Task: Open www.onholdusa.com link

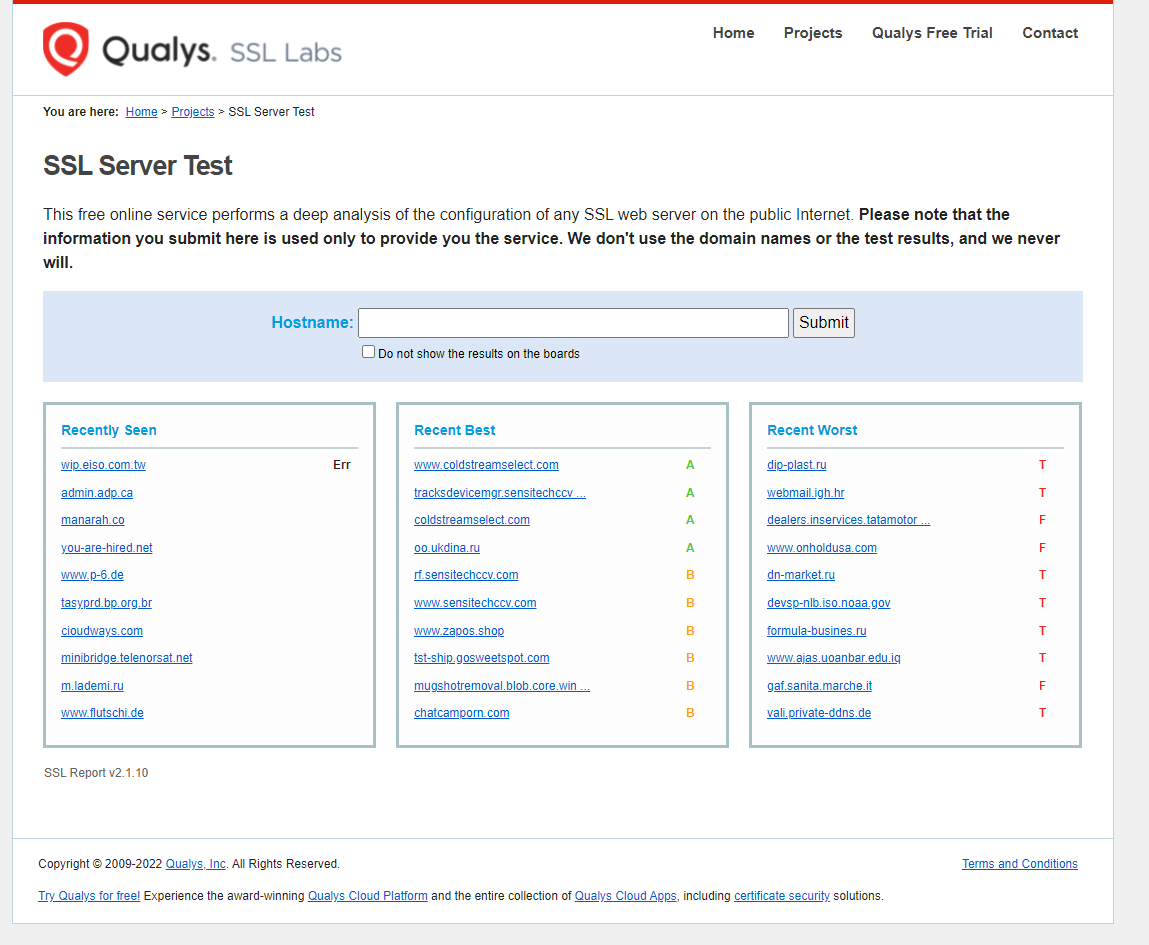Action: coord(821,547)
